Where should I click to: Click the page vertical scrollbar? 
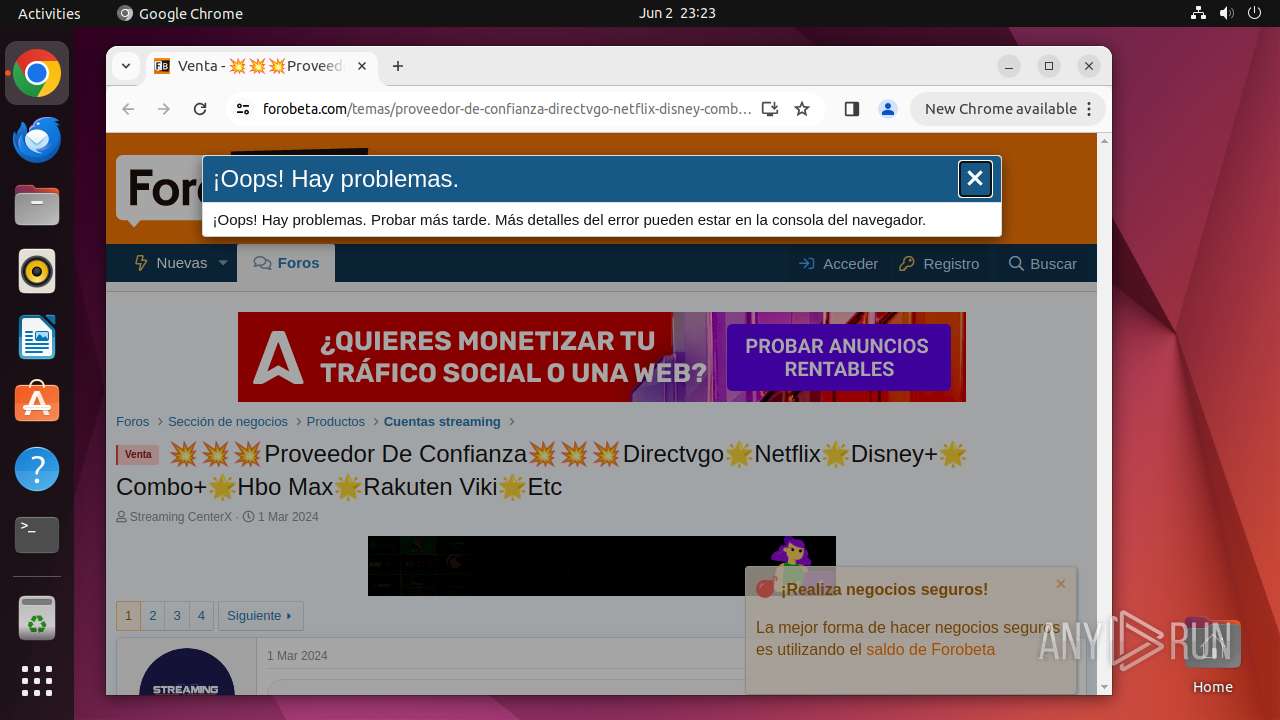tap(1104, 413)
